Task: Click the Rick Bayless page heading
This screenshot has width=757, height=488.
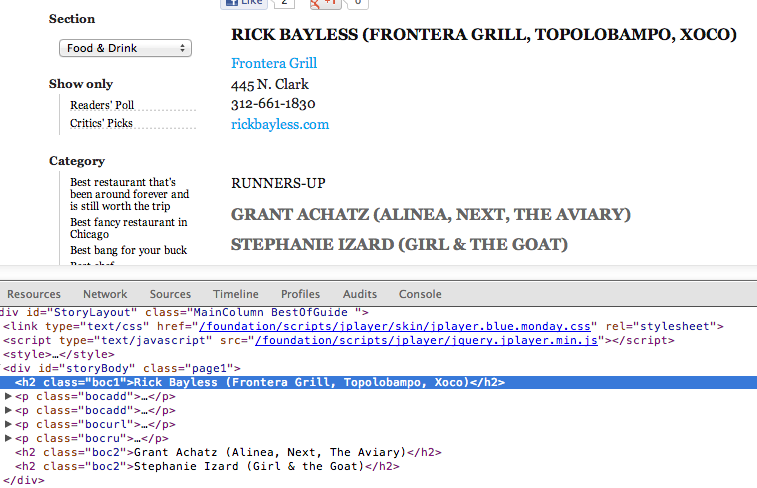Action: click(484, 34)
